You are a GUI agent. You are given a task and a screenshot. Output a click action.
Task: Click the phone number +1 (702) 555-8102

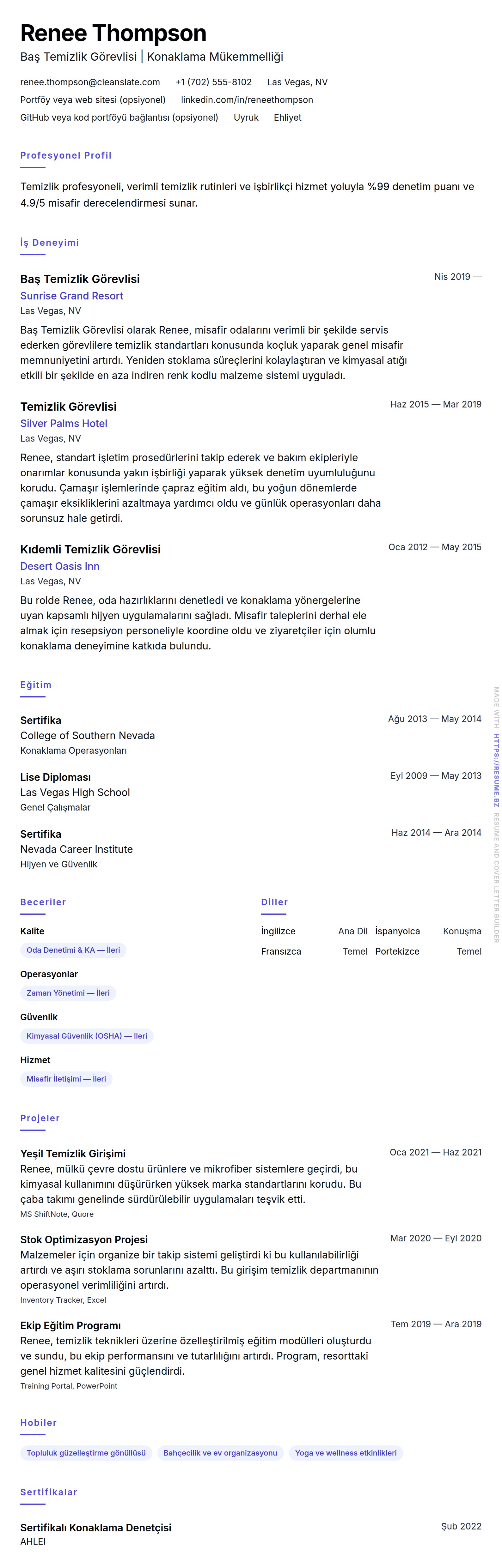pyautogui.click(x=213, y=82)
